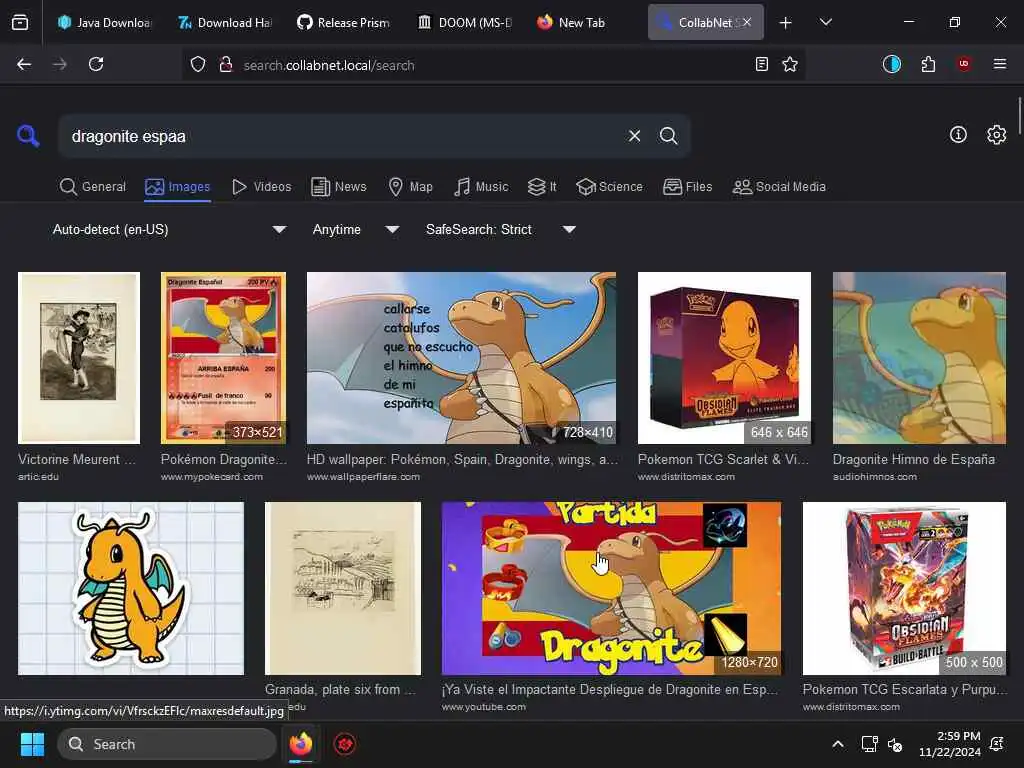Open Dragonite Himno de España thumbnail

pos(920,358)
